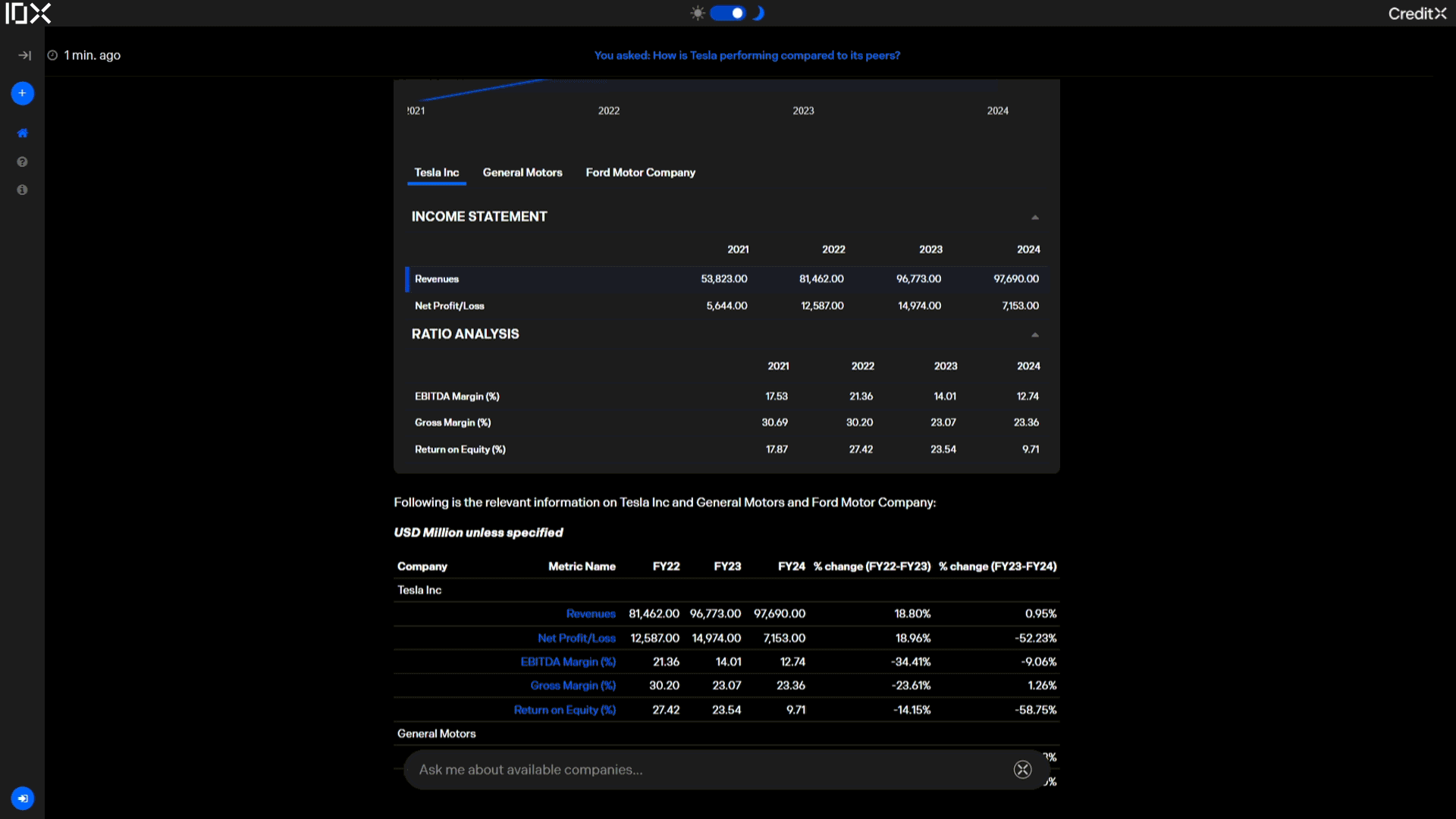Switch to the General Motors tab

pos(522,173)
